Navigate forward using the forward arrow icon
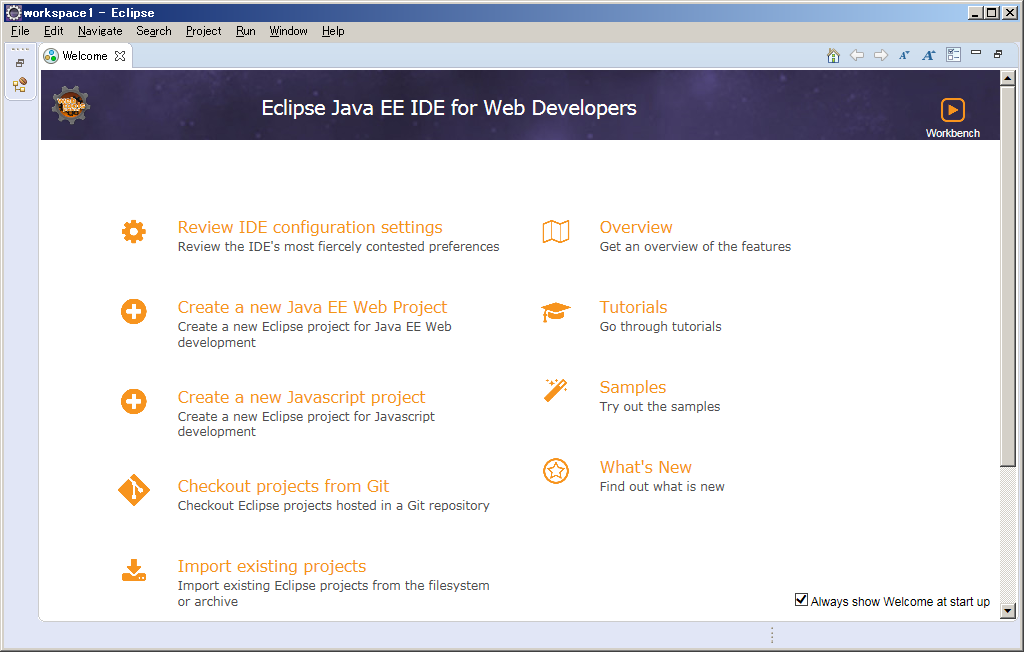This screenshot has width=1024, height=652. pyautogui.click(x=881, y=55)
